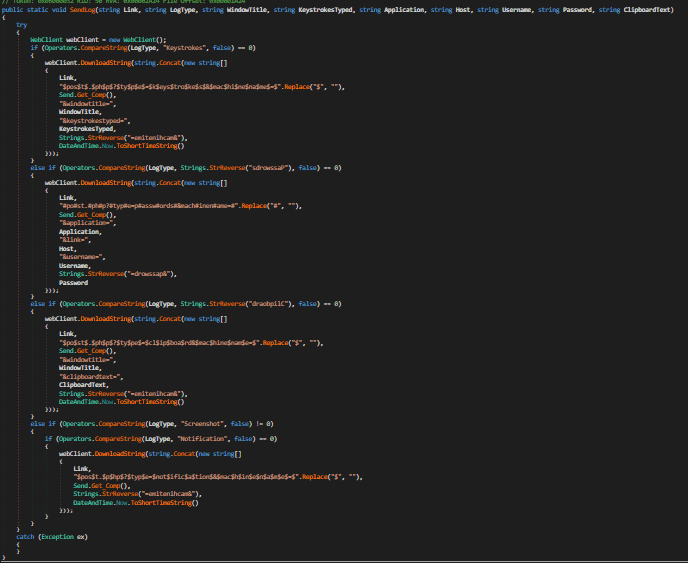
Task: Click the "ClipboardText," array element line
Action: (84, 385)
